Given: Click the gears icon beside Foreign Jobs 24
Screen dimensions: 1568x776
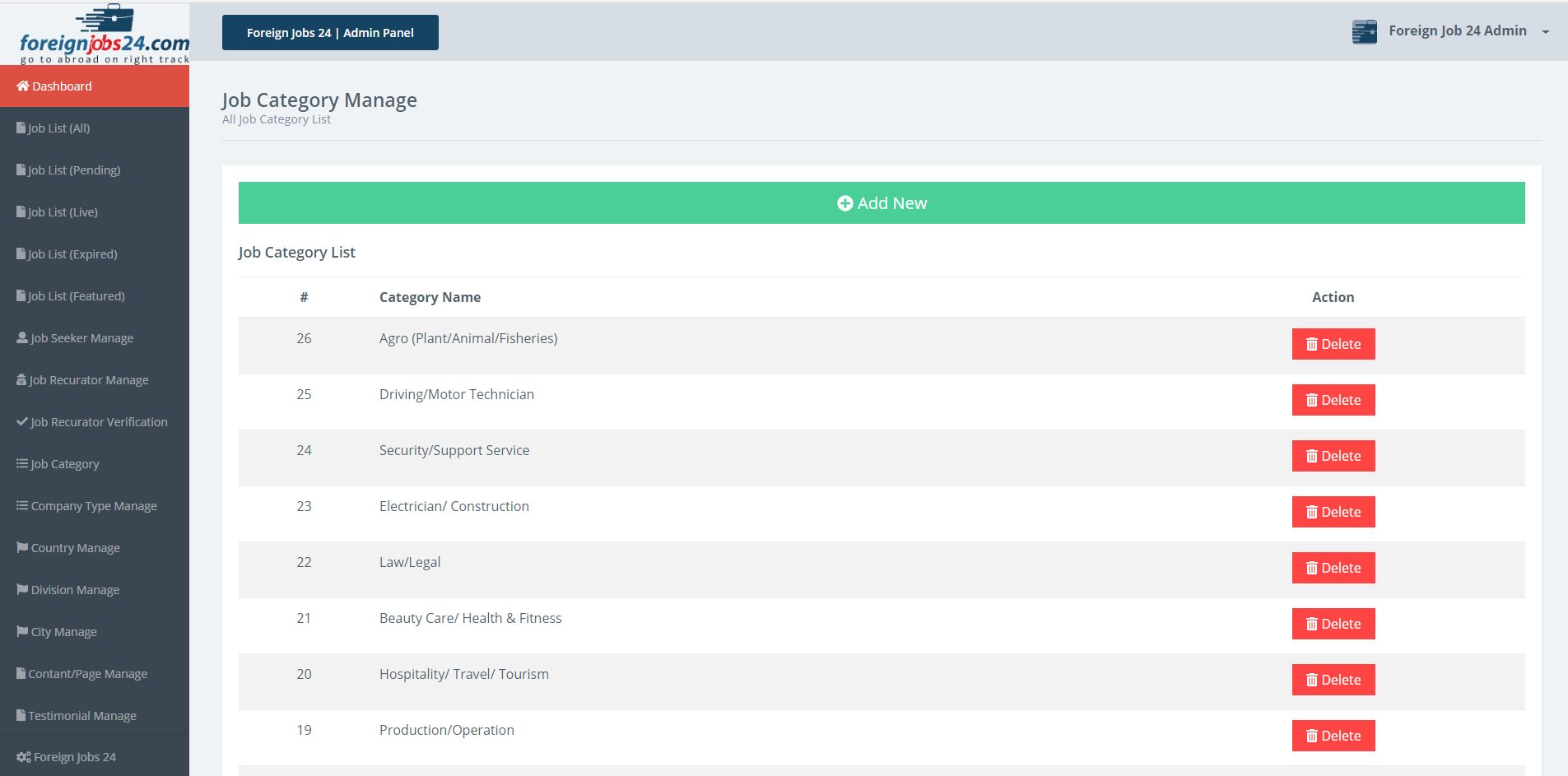Looking at the screenshot, I should click(x=24, y=757).
